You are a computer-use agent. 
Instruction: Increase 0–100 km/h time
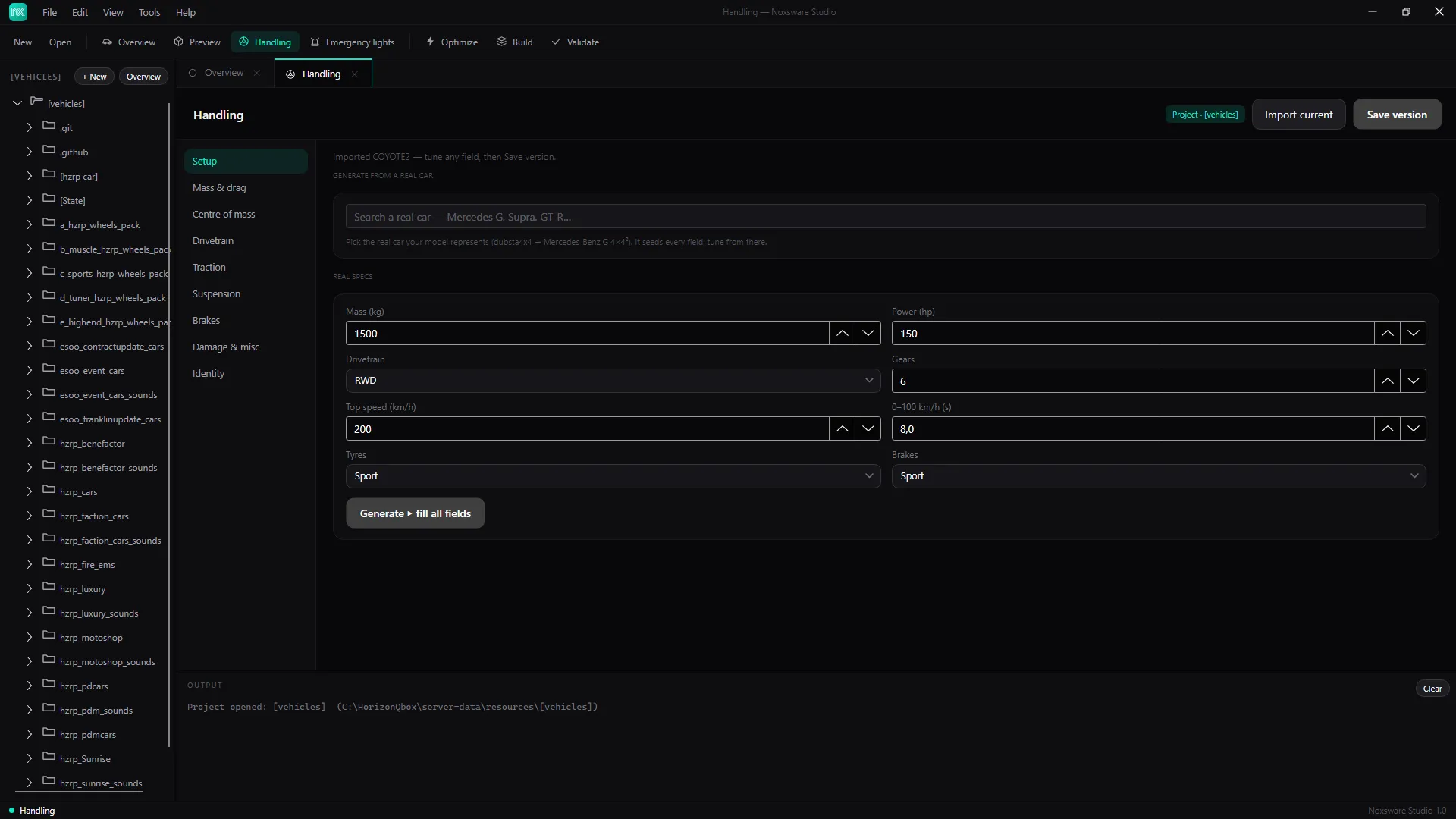pyautogui.click(x=1388, y=429)
